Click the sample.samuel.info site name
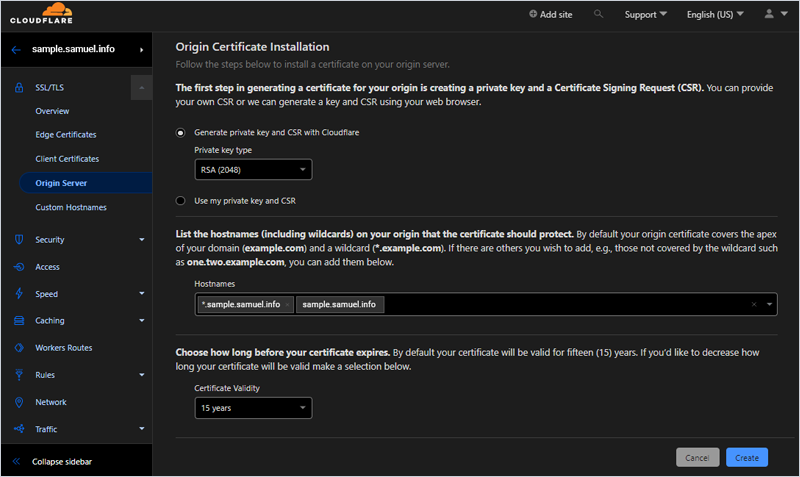 [x=73, y=49]
